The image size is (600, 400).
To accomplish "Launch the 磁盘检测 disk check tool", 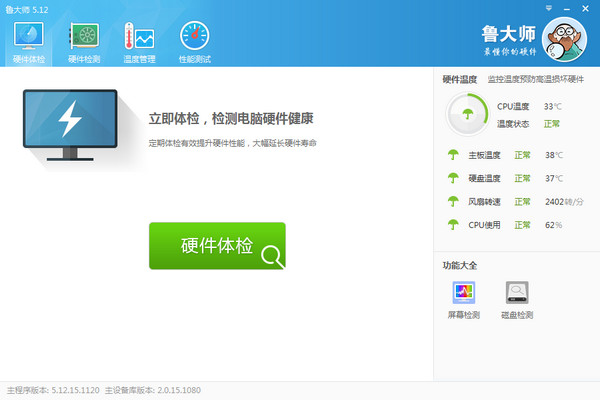I will pyautogui.click(x=517, y=300).
